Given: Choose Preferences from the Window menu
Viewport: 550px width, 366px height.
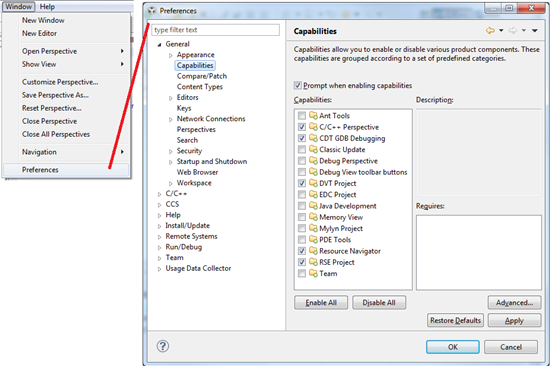Looking at the screenshot, I should 66,170.
